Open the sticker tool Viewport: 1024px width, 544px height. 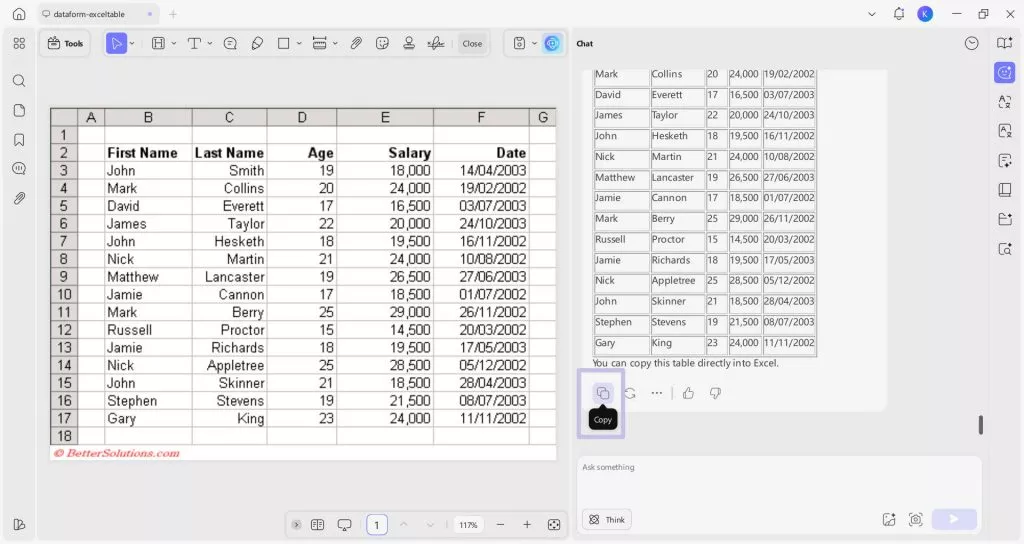[383, 44]
